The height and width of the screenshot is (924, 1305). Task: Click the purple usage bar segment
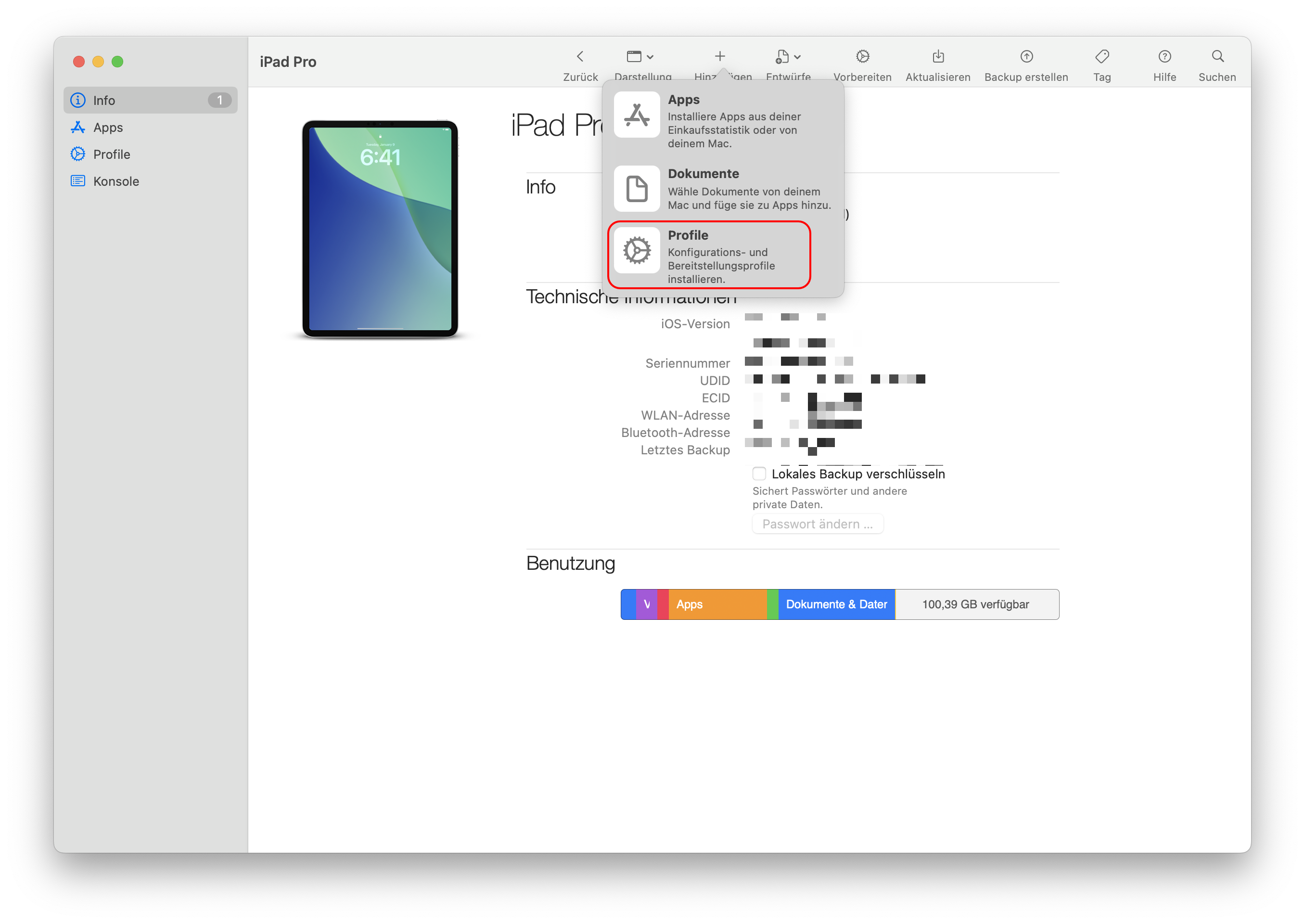647,604
